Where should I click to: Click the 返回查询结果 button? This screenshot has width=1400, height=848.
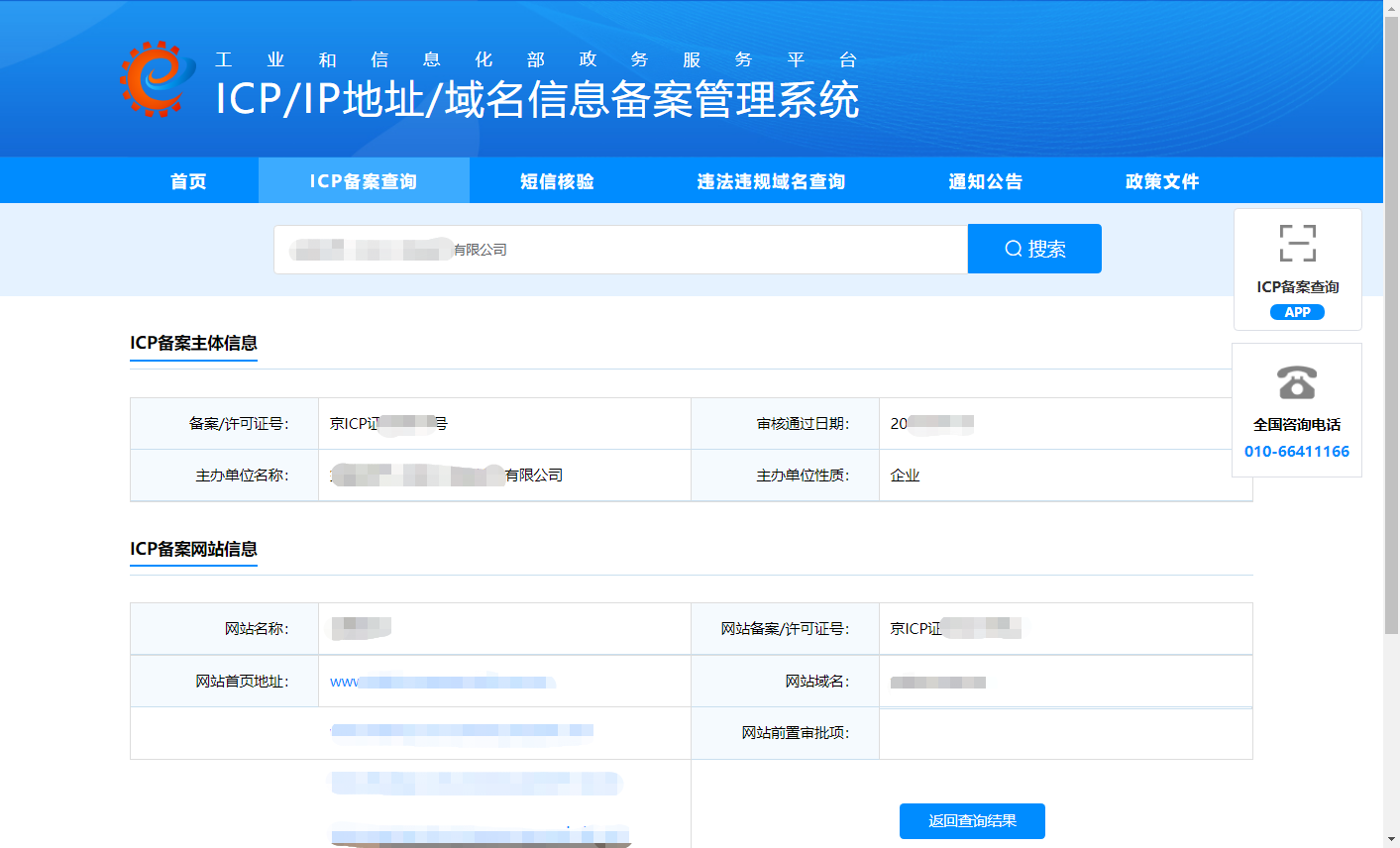pyautogui.click(x=972, y=821)
